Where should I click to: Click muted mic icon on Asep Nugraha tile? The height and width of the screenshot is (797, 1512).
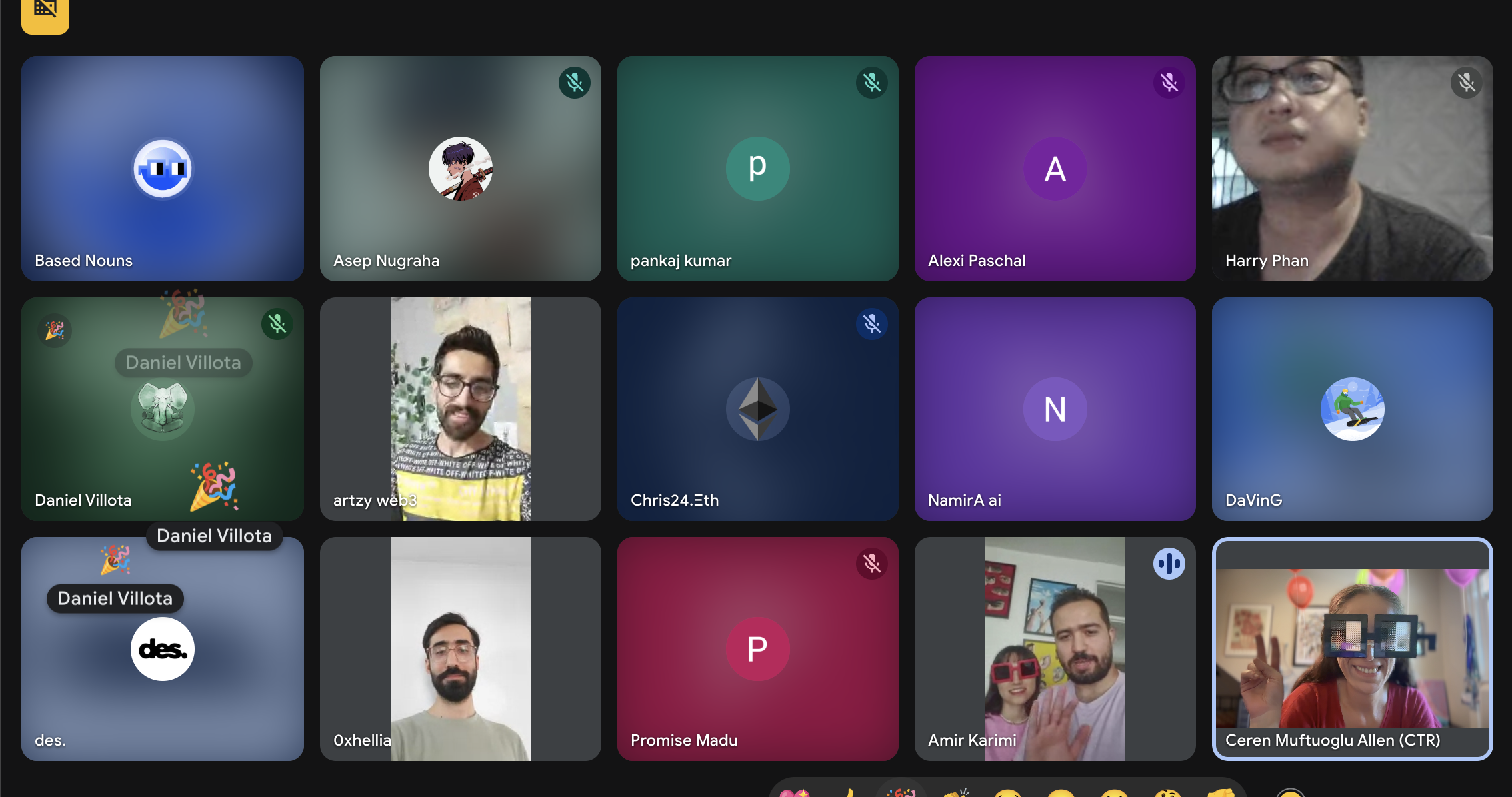(x=574, y=83)
